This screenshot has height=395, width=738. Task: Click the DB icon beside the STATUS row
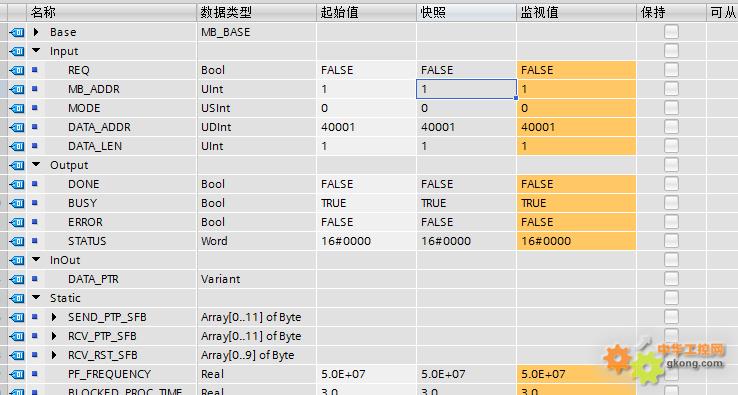17,242
